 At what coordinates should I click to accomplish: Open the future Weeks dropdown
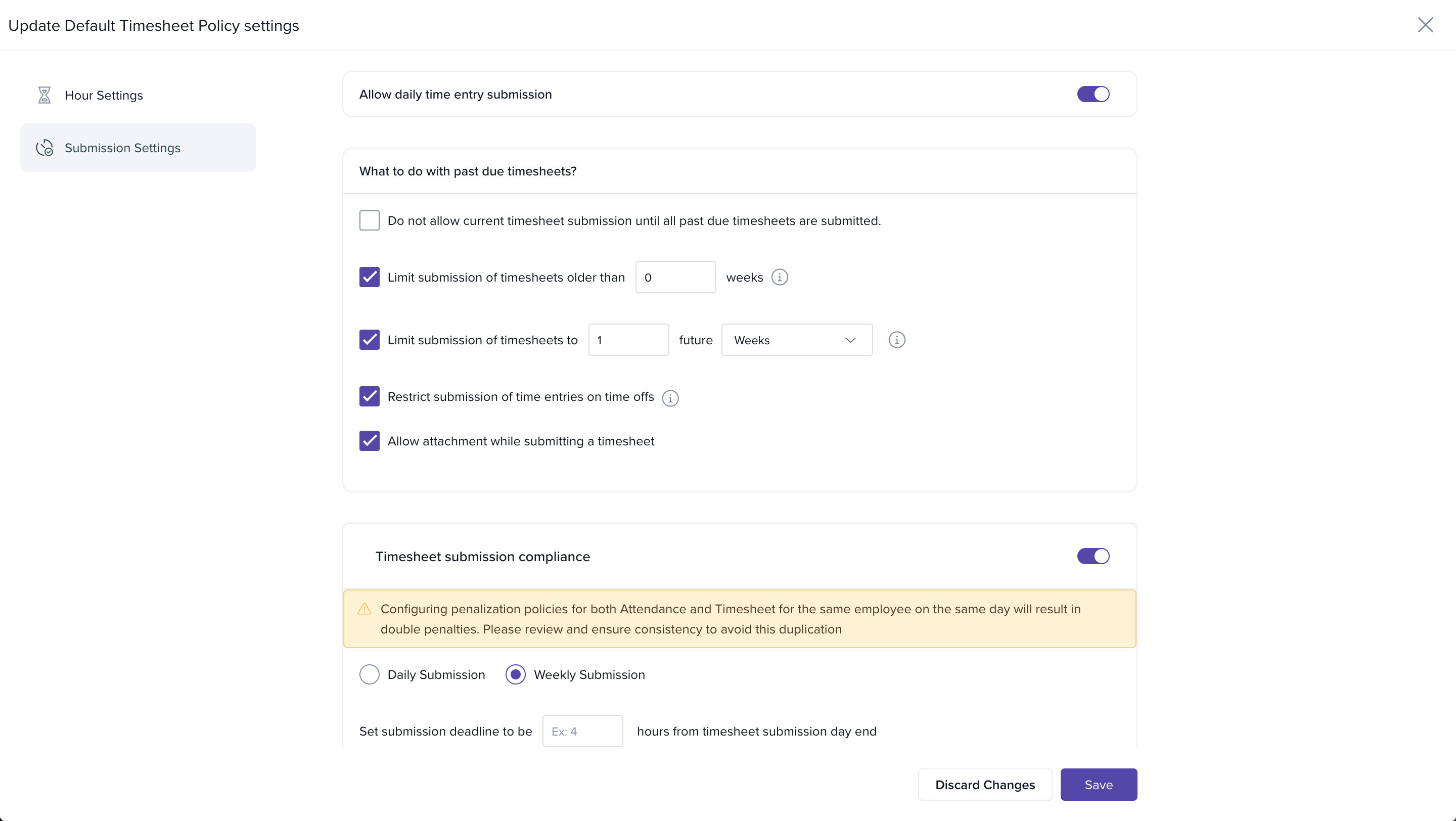point(796,340)
